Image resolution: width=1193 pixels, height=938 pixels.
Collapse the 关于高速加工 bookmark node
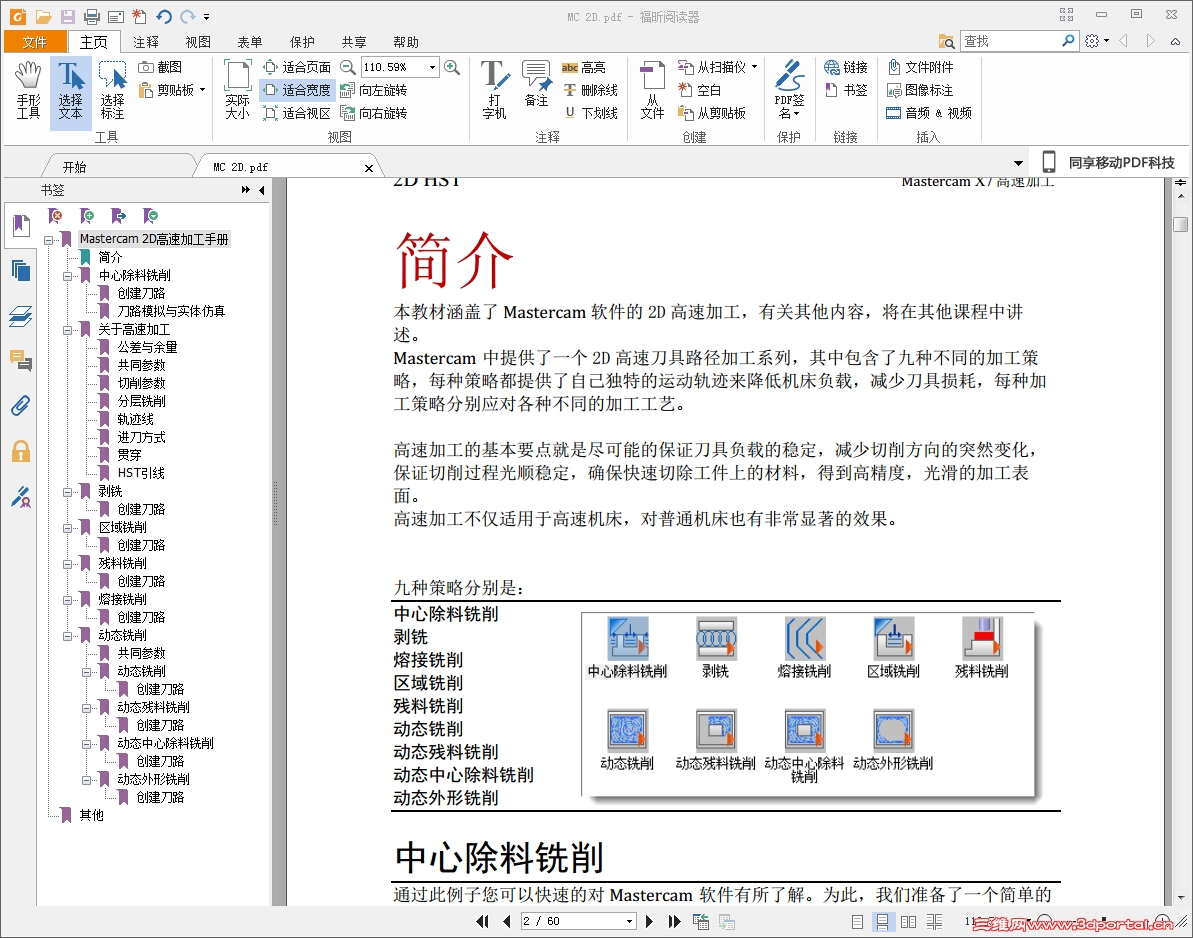coord(67,329)
